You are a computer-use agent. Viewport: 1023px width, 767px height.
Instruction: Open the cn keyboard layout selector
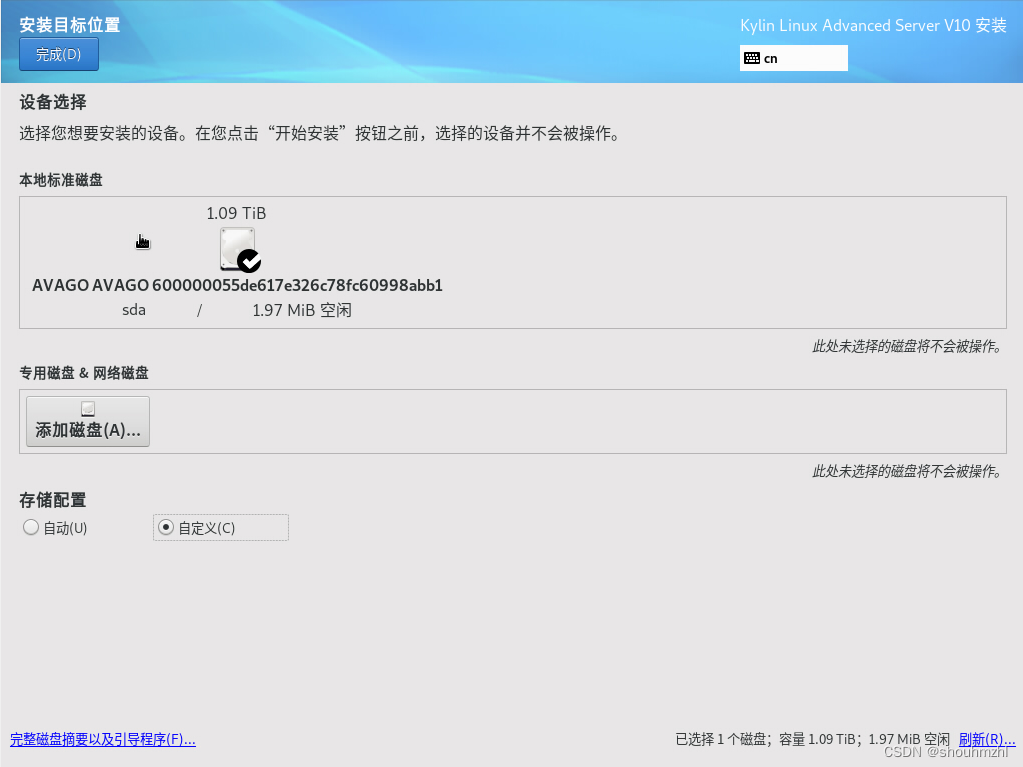pyautogui.click(x=793, y=58)
